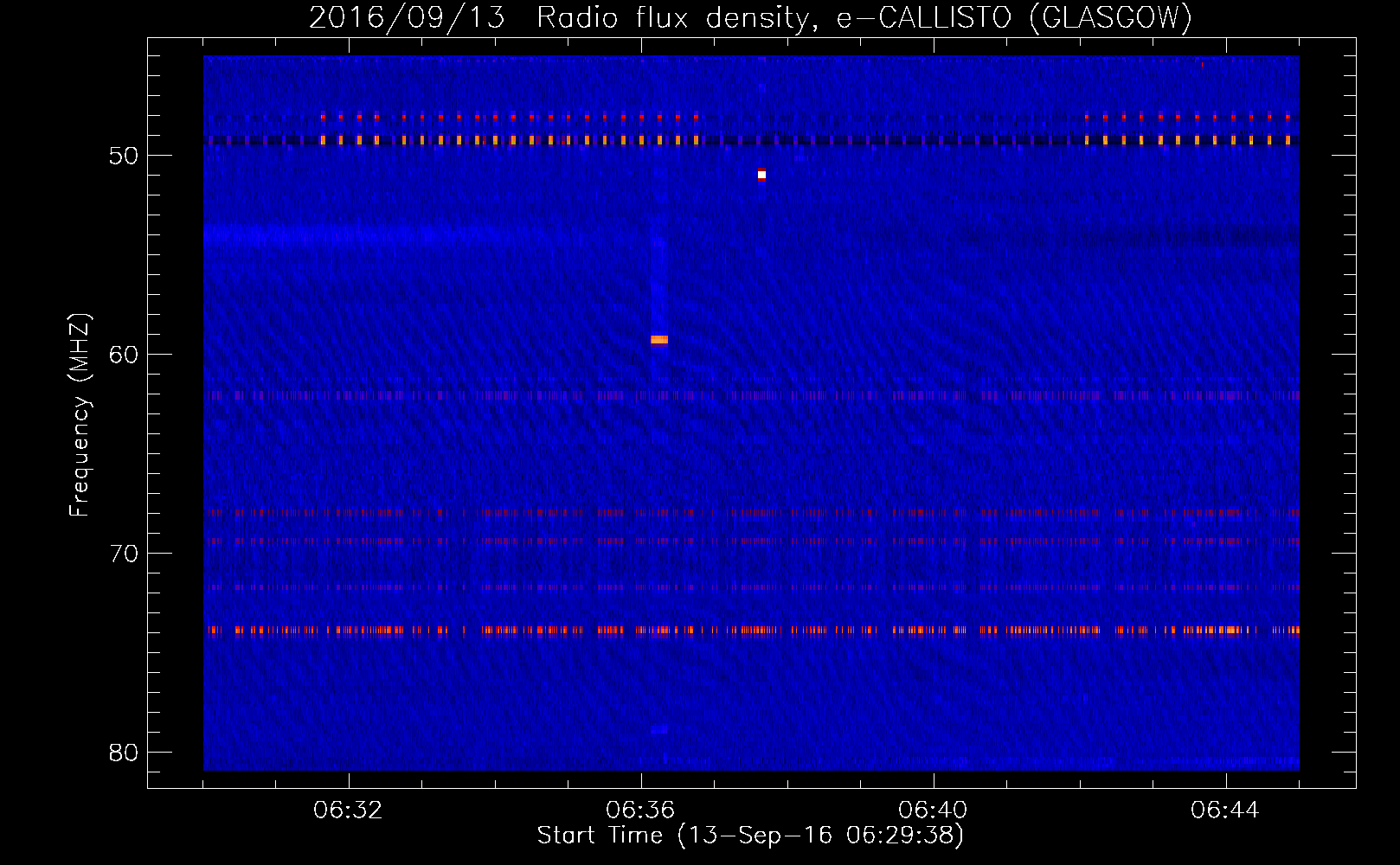This screenshot has width=1400, height=865.
Task: Click the 80 frequency tick label
Action: point(124,753)
